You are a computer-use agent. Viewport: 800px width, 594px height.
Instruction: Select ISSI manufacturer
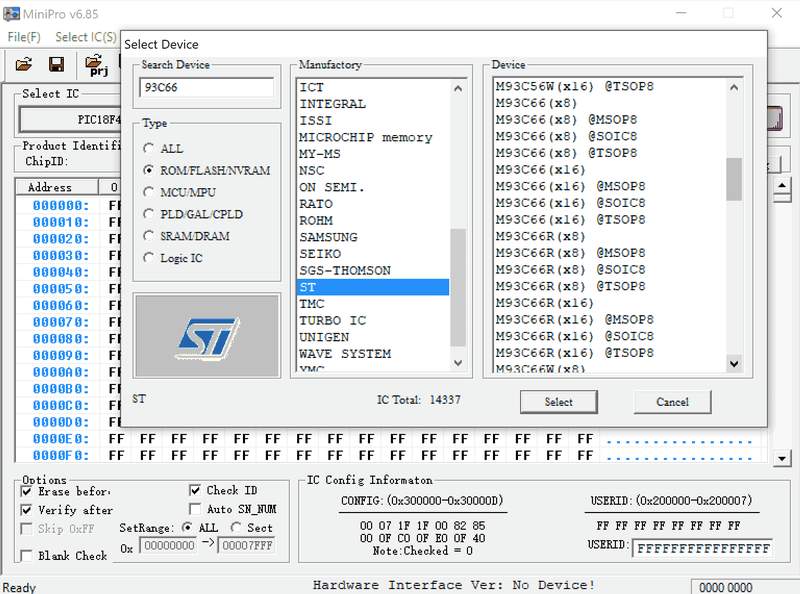coord(372,121)
